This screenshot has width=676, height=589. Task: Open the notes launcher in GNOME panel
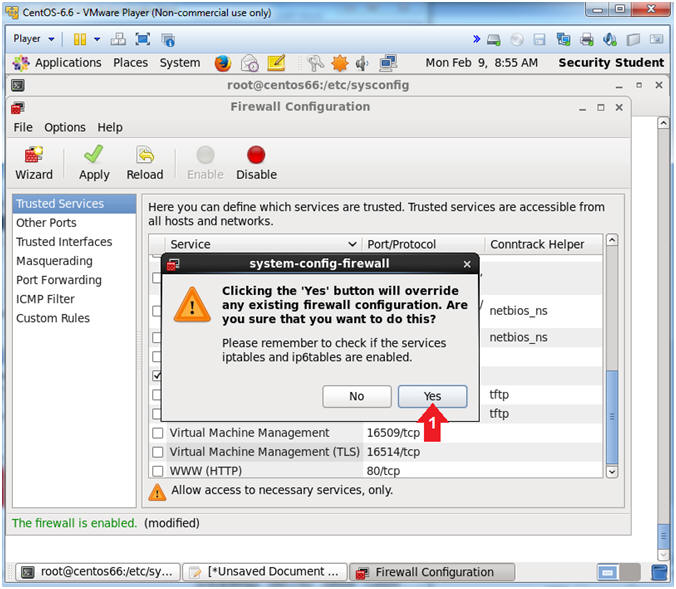pyautogui.click(x=276, y=63)
